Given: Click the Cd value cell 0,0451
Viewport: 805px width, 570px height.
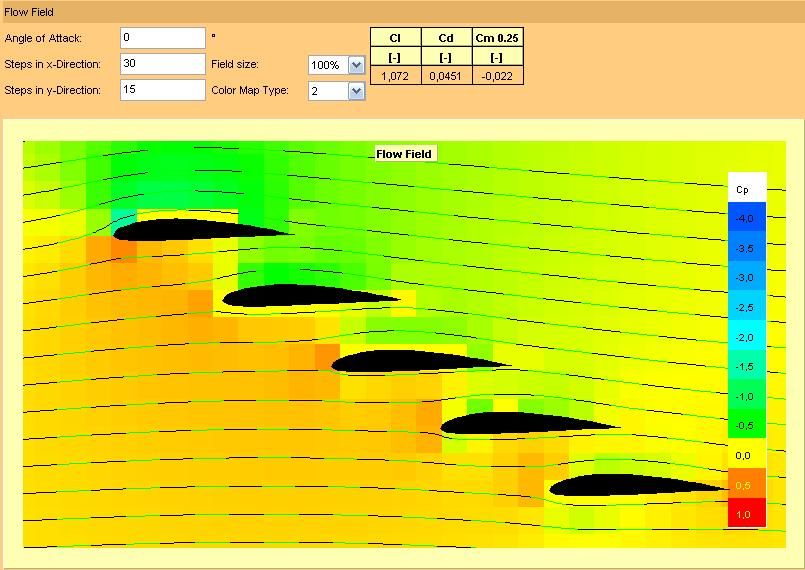Looking at the screenshot, I should pyautogui.click(x=446, y=76).
